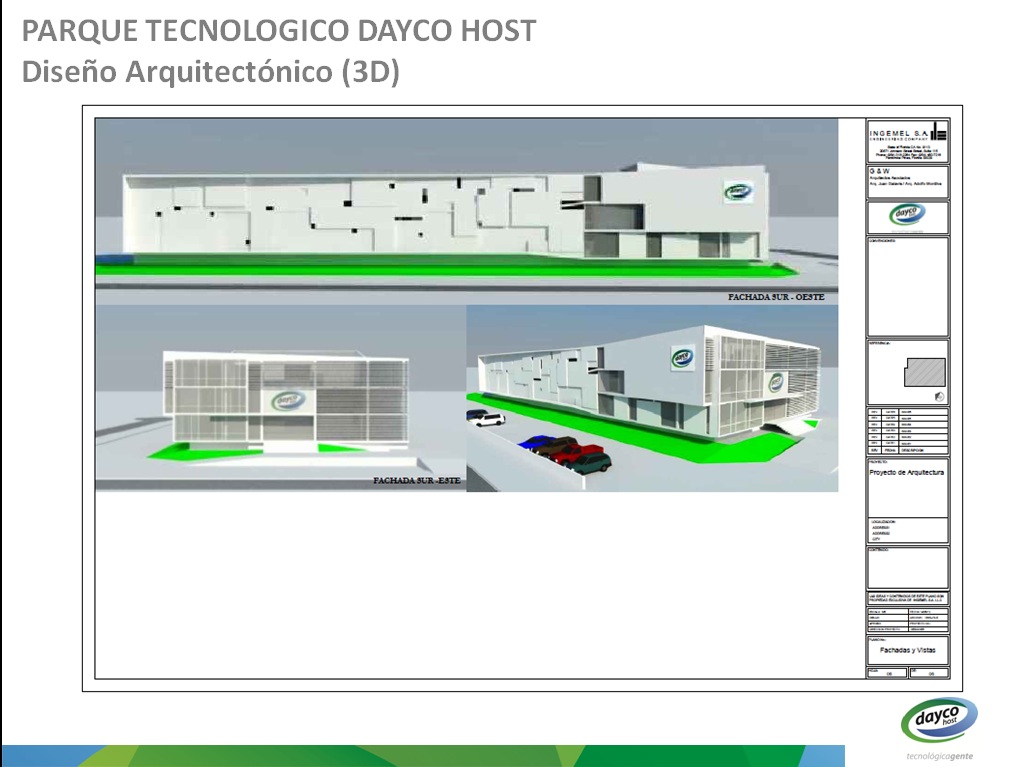
Task: Click the revision table in the title block
Action: 907,431
